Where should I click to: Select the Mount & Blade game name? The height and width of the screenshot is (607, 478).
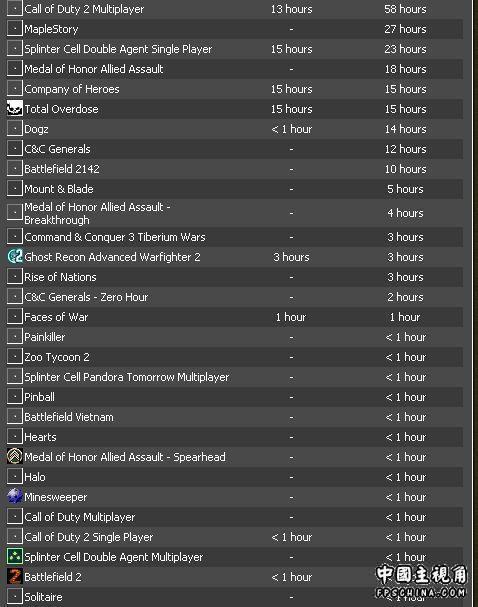(59, 189)
